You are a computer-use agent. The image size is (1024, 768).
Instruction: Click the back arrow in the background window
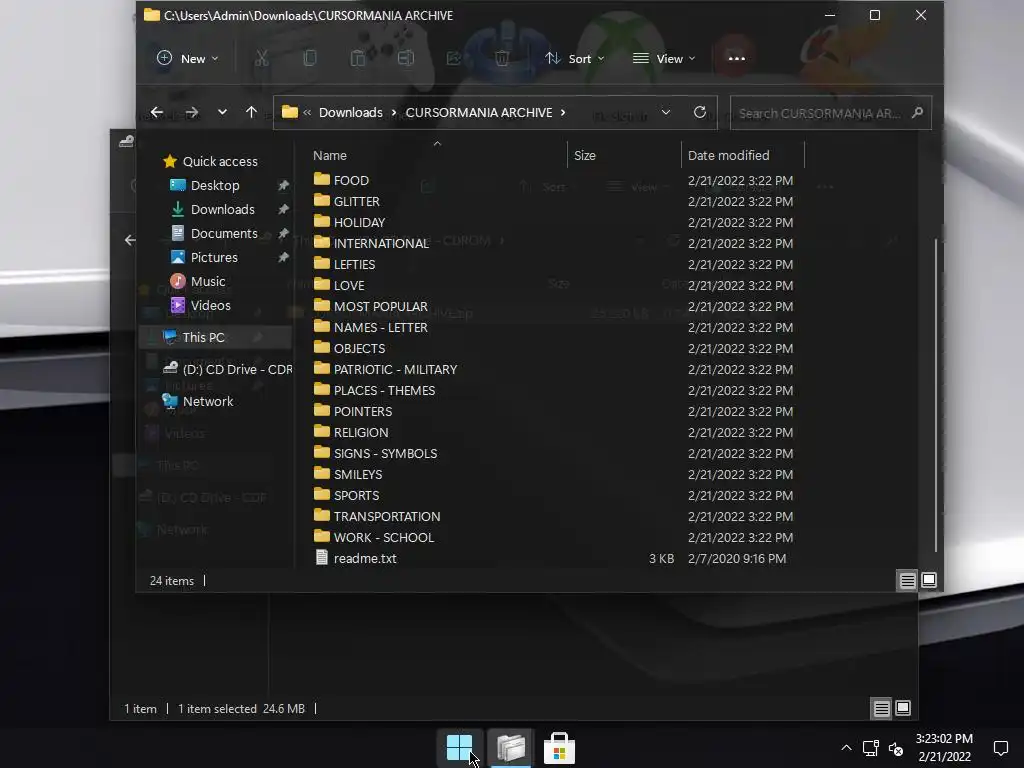130,240
